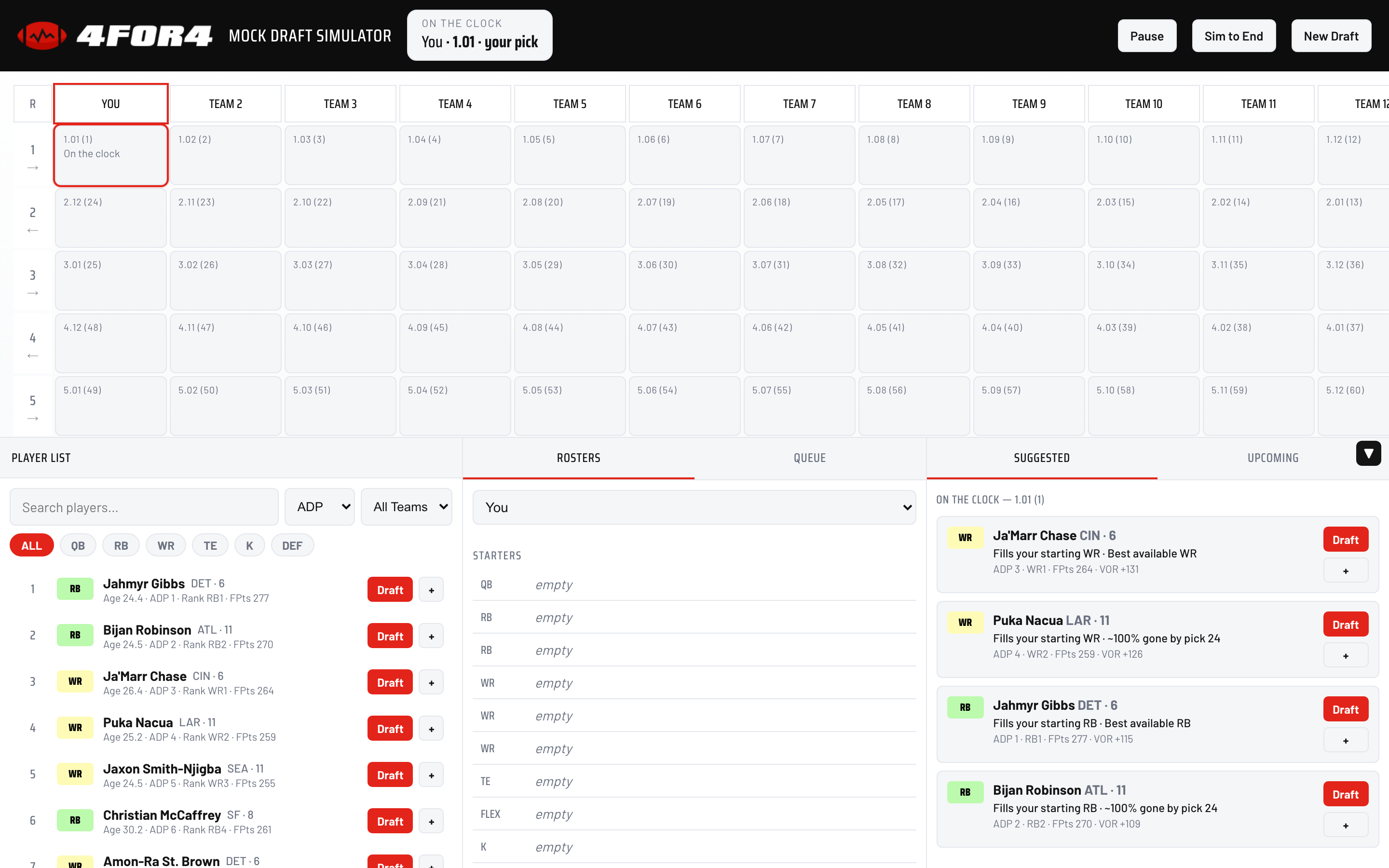Screen dimensions: 1389x868
Task: Add Bijan Robinson to queue in player list
Action: tap(431, 636)
